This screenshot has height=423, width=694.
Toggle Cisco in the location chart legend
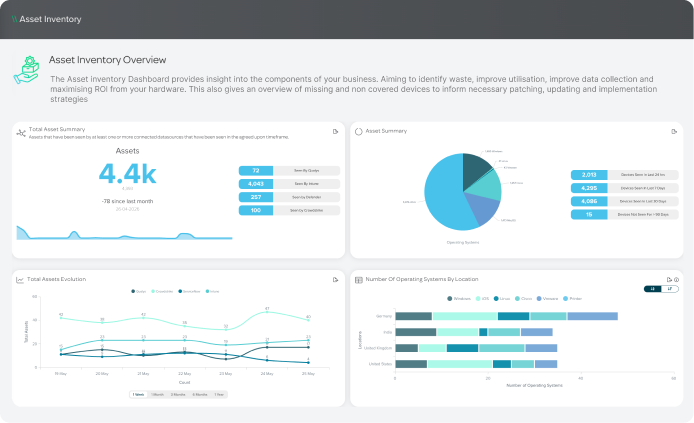point(524,299)
